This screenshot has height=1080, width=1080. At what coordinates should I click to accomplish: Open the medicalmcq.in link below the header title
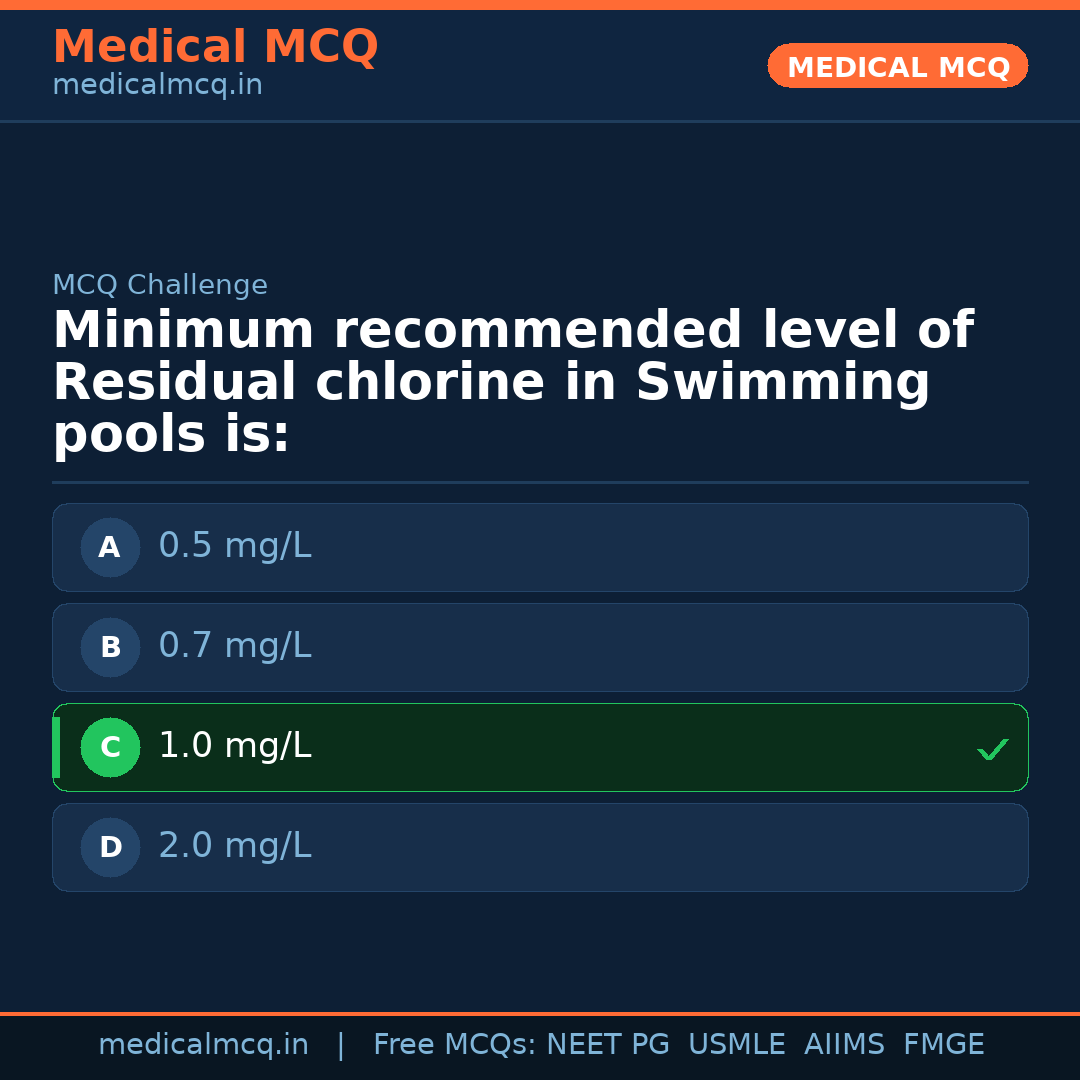[157, 85]
